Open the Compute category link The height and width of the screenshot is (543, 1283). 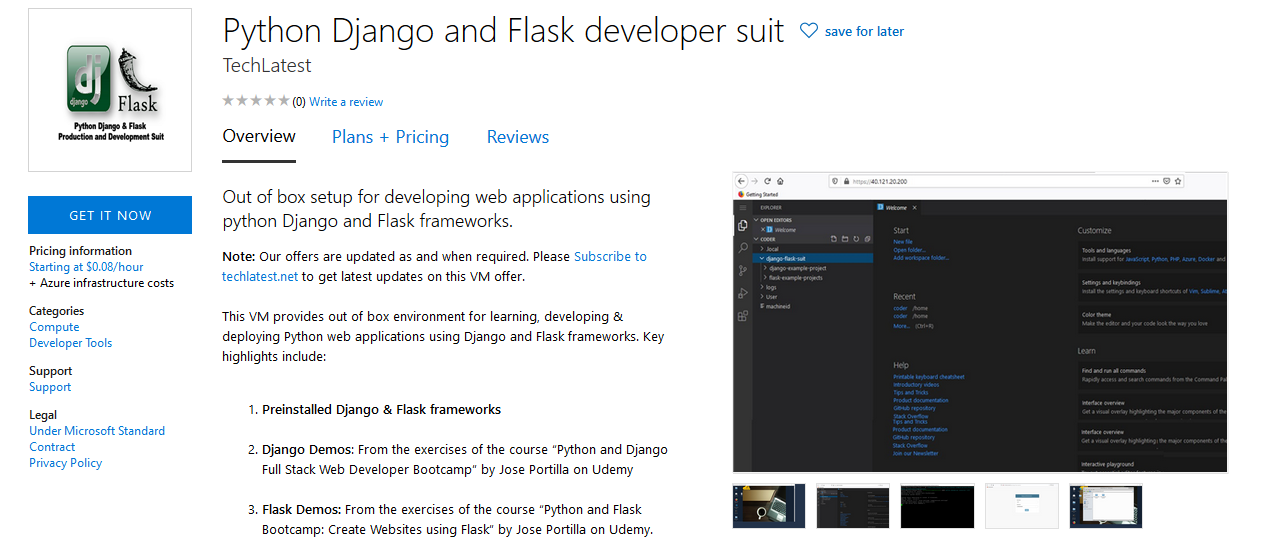coord(54,327)
